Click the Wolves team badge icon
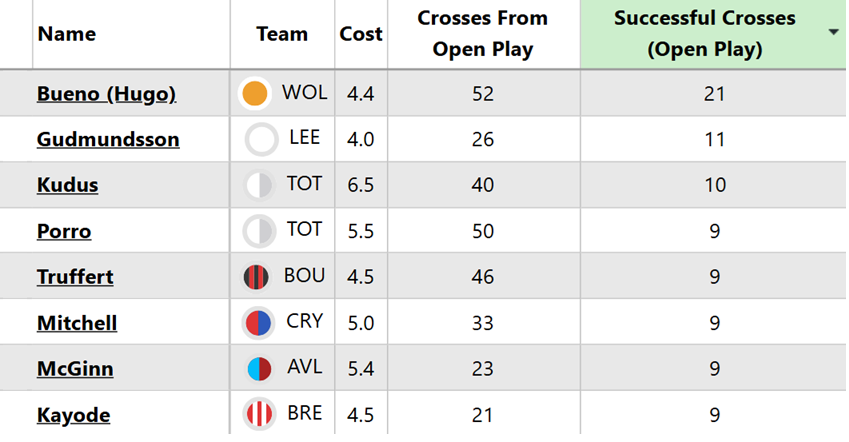This screenshot has width=849, height=442. [256, 94]
